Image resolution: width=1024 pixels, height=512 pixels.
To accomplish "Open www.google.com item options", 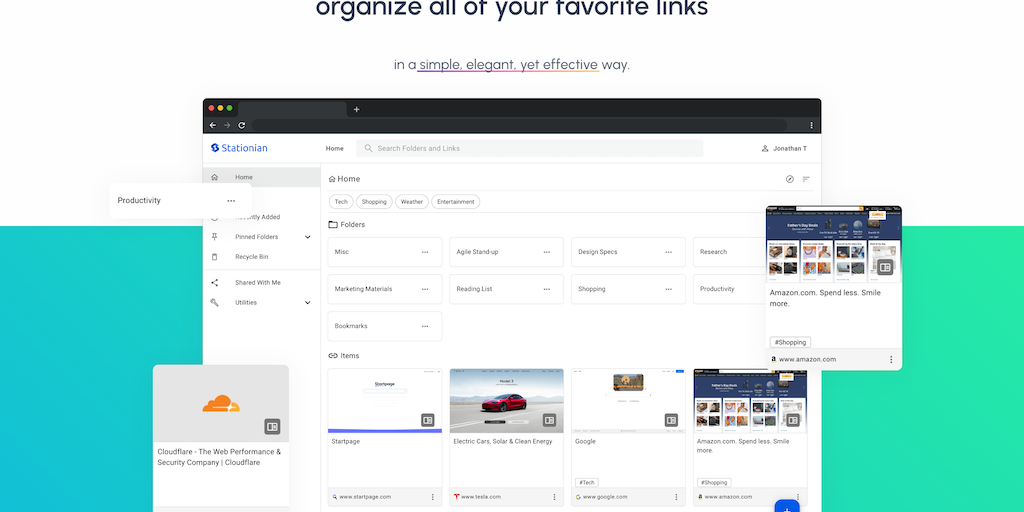I will pos(676,497).
